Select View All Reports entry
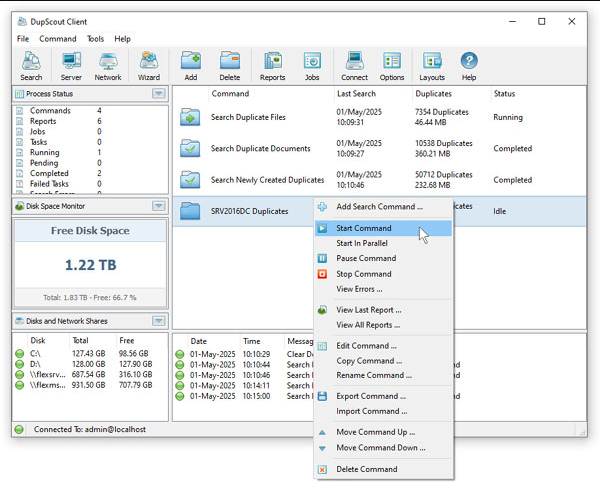600x485 pixels. pos(383,325)
